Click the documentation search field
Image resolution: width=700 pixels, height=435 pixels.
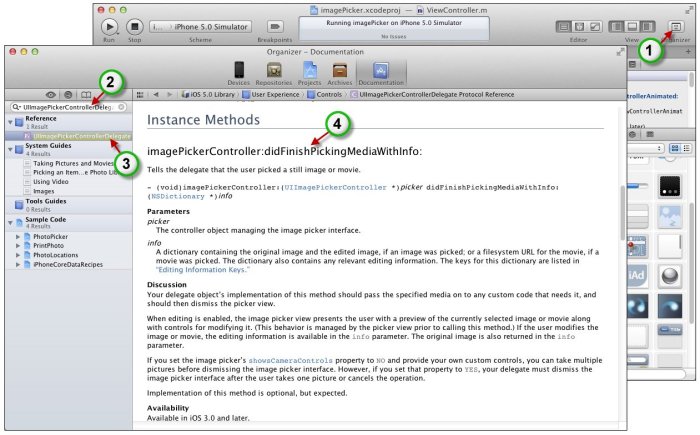(68, 107)
